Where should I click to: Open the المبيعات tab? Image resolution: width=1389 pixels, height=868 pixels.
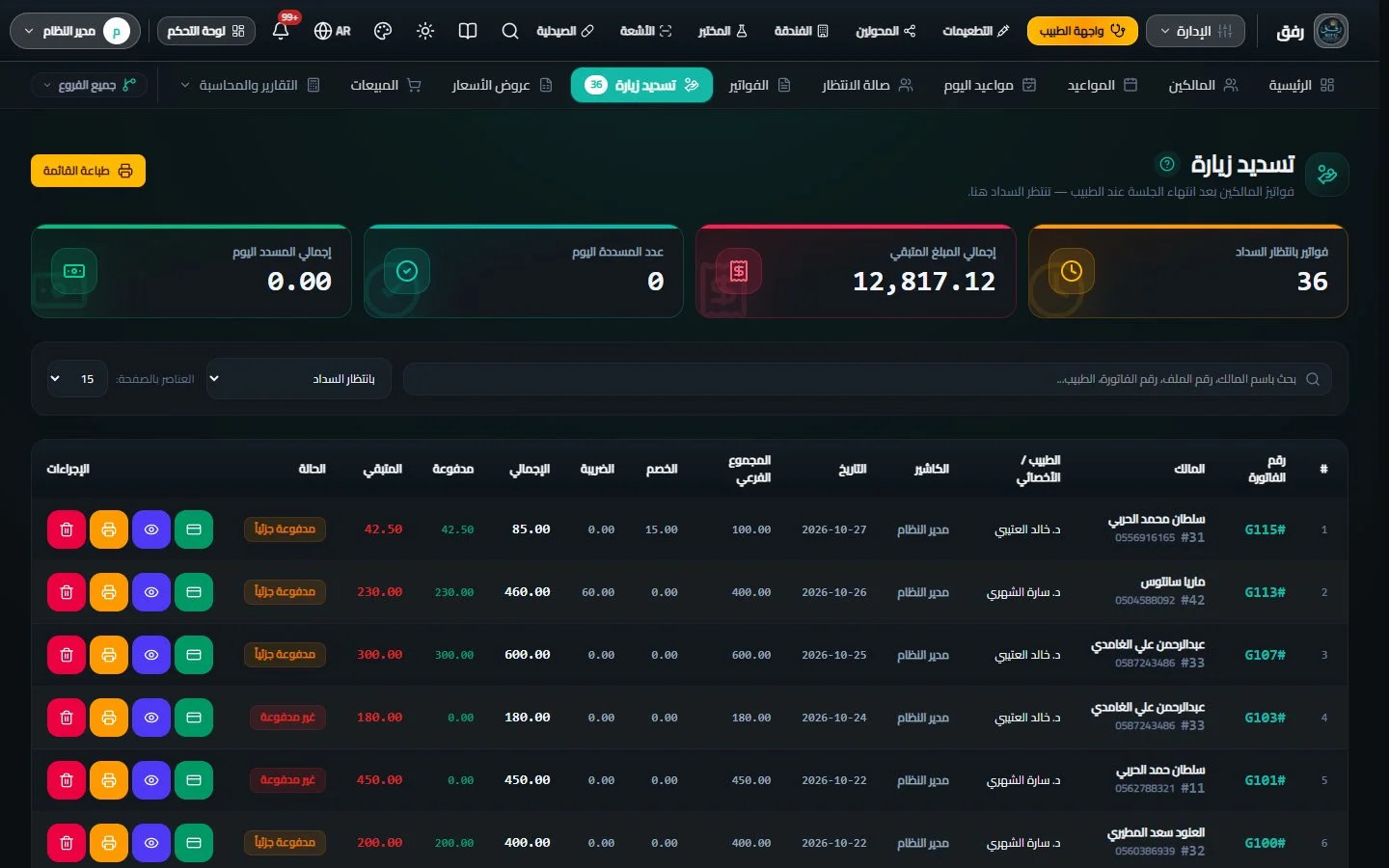[x=386, y=85]
